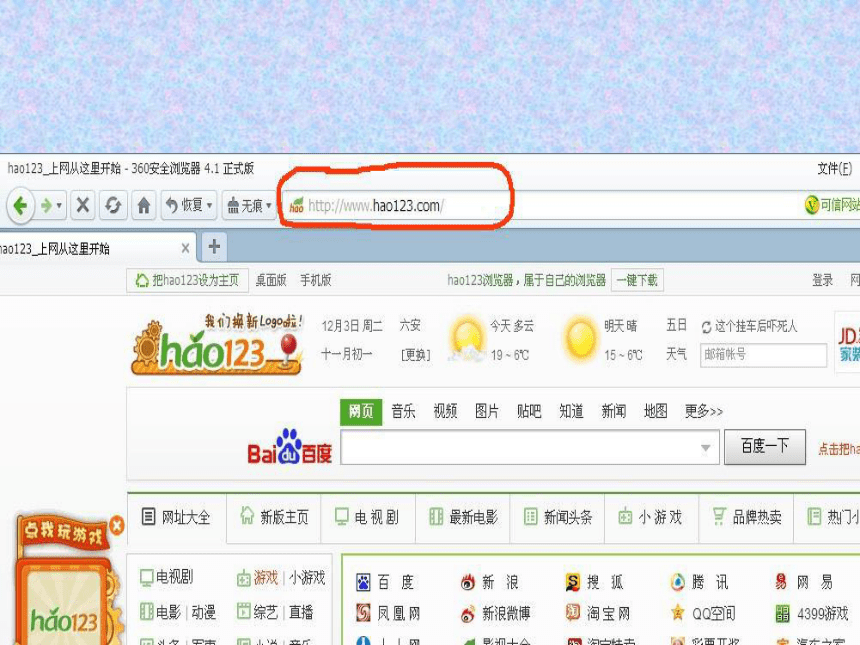Select the 新闻 search tab
Image resolution: width=860 pixels, height=645 pixels.
(x=614, y=411)
